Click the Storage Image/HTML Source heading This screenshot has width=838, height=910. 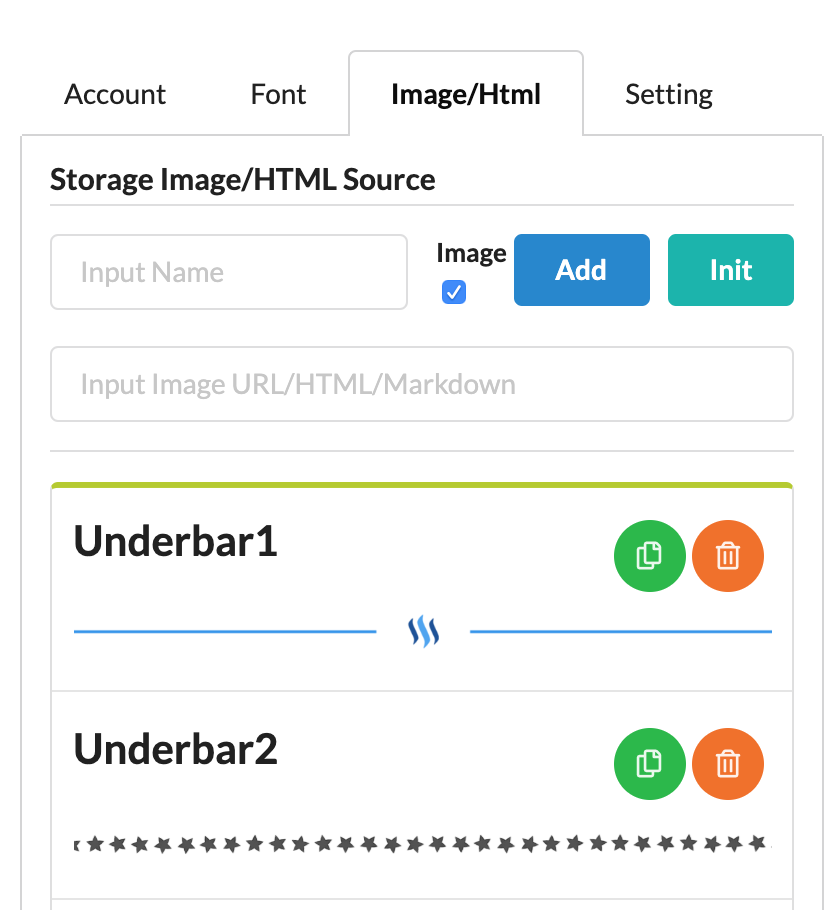coord(243,180)
